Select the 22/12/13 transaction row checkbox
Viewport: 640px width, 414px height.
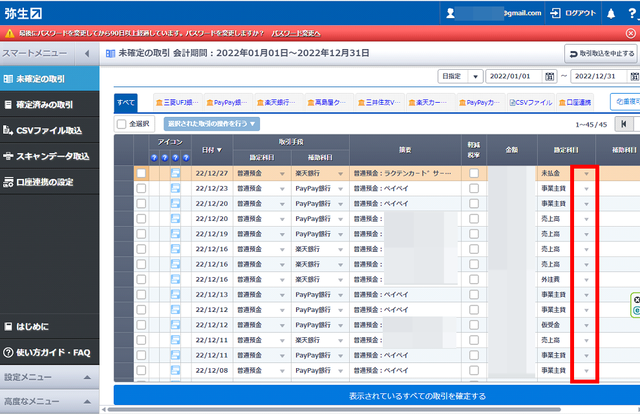(x=141, y=294)
